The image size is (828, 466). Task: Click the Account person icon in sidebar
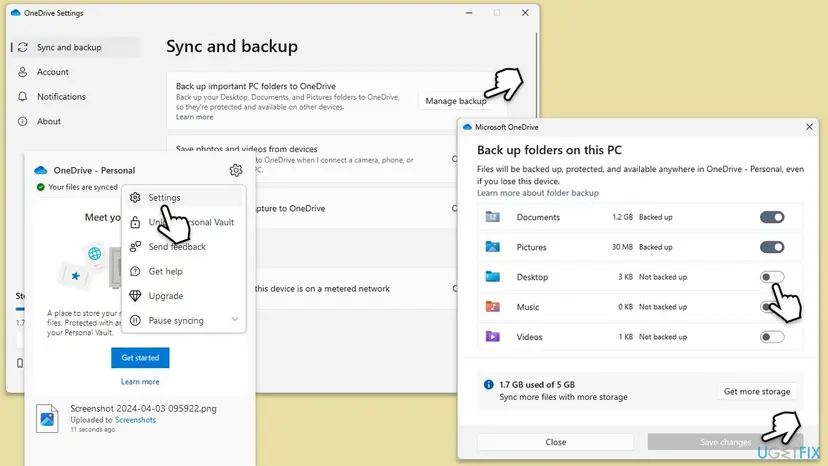[23, 72]
